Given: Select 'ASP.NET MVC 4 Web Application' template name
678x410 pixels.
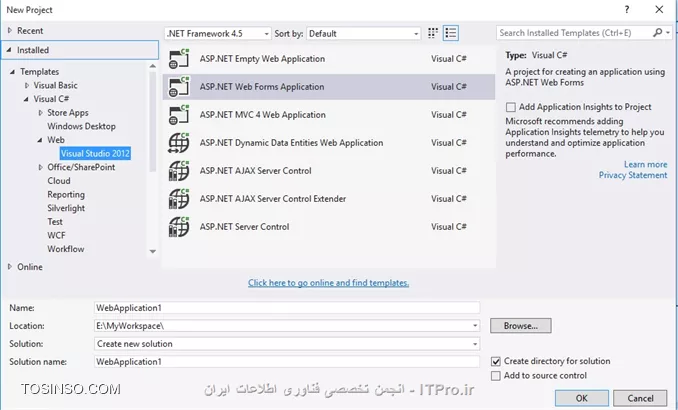Looking at the screenshot, I should [262, 115].
